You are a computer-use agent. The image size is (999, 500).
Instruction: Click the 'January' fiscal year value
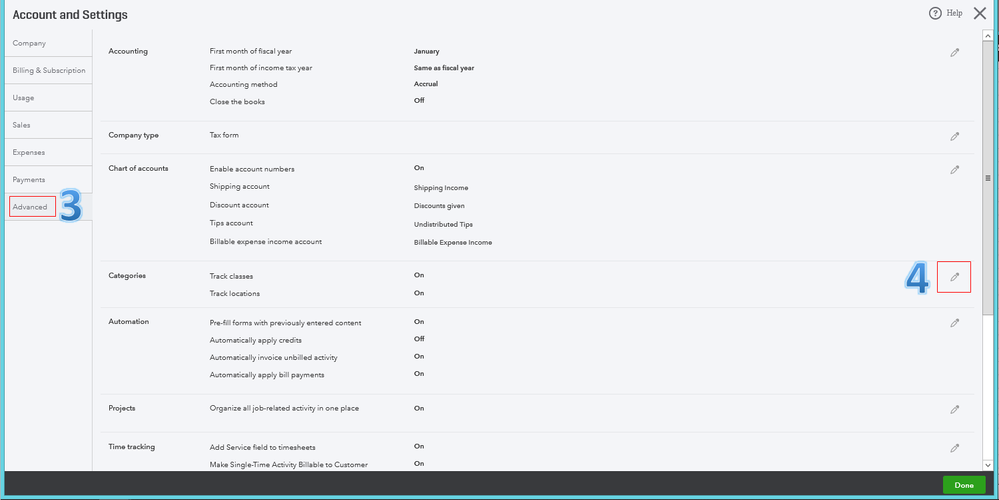pos(426,52)
